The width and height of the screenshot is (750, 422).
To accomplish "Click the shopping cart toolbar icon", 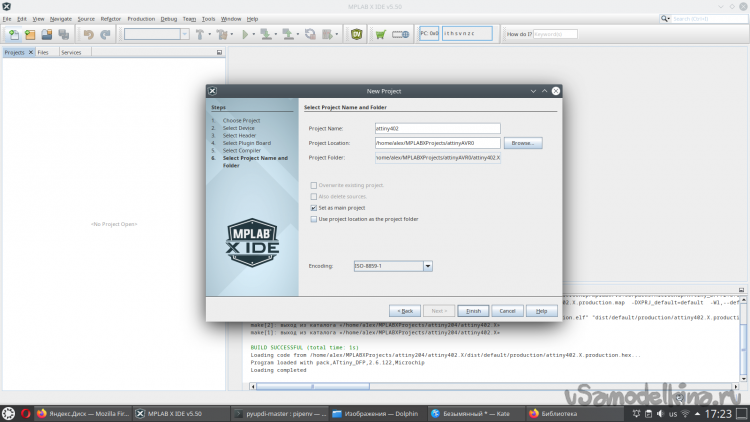I will click(381, 34).
